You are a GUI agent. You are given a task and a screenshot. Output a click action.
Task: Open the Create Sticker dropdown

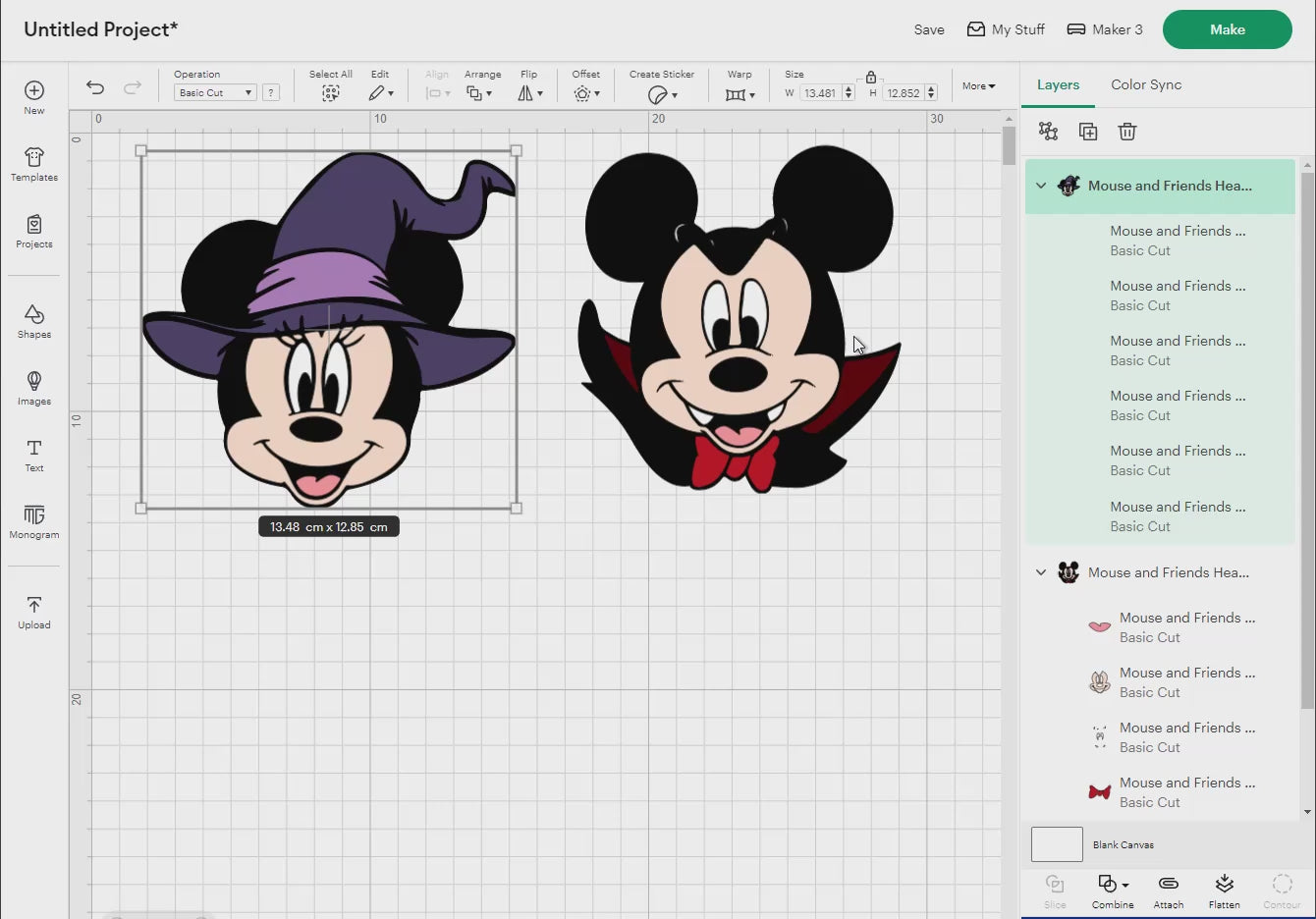663,94
